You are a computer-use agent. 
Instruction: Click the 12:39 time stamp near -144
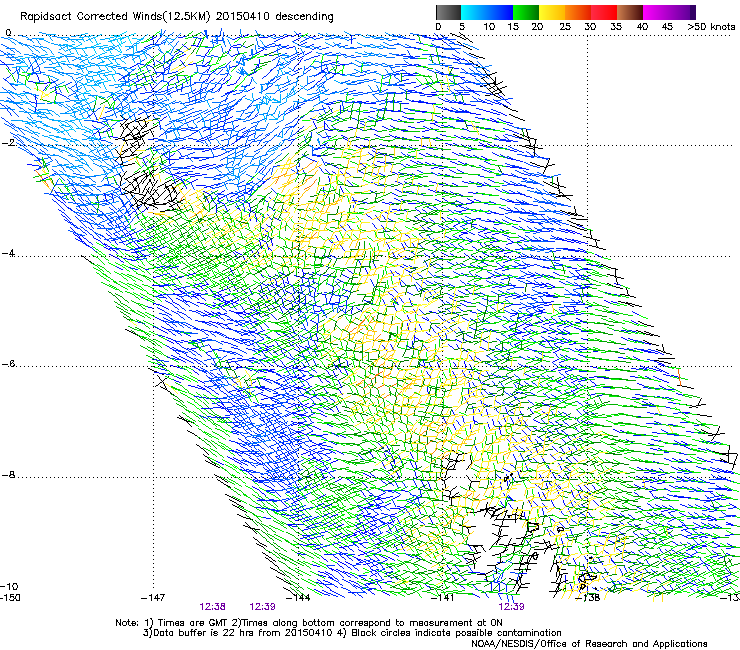[262, 607]
